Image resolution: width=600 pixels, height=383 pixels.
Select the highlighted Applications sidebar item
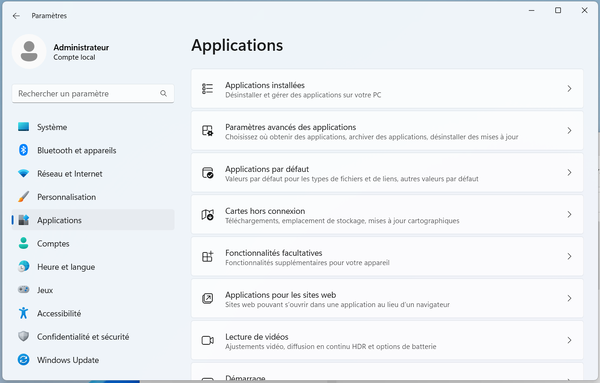(x=93, y=220)
